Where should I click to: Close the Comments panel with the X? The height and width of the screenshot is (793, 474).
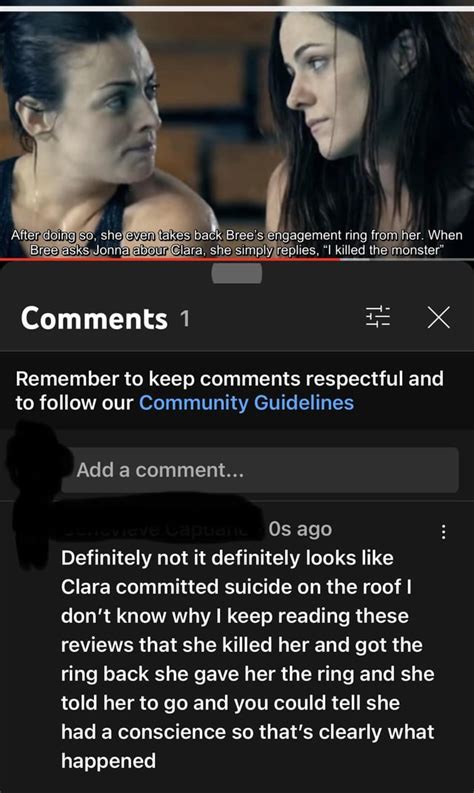tap(438, 318)
